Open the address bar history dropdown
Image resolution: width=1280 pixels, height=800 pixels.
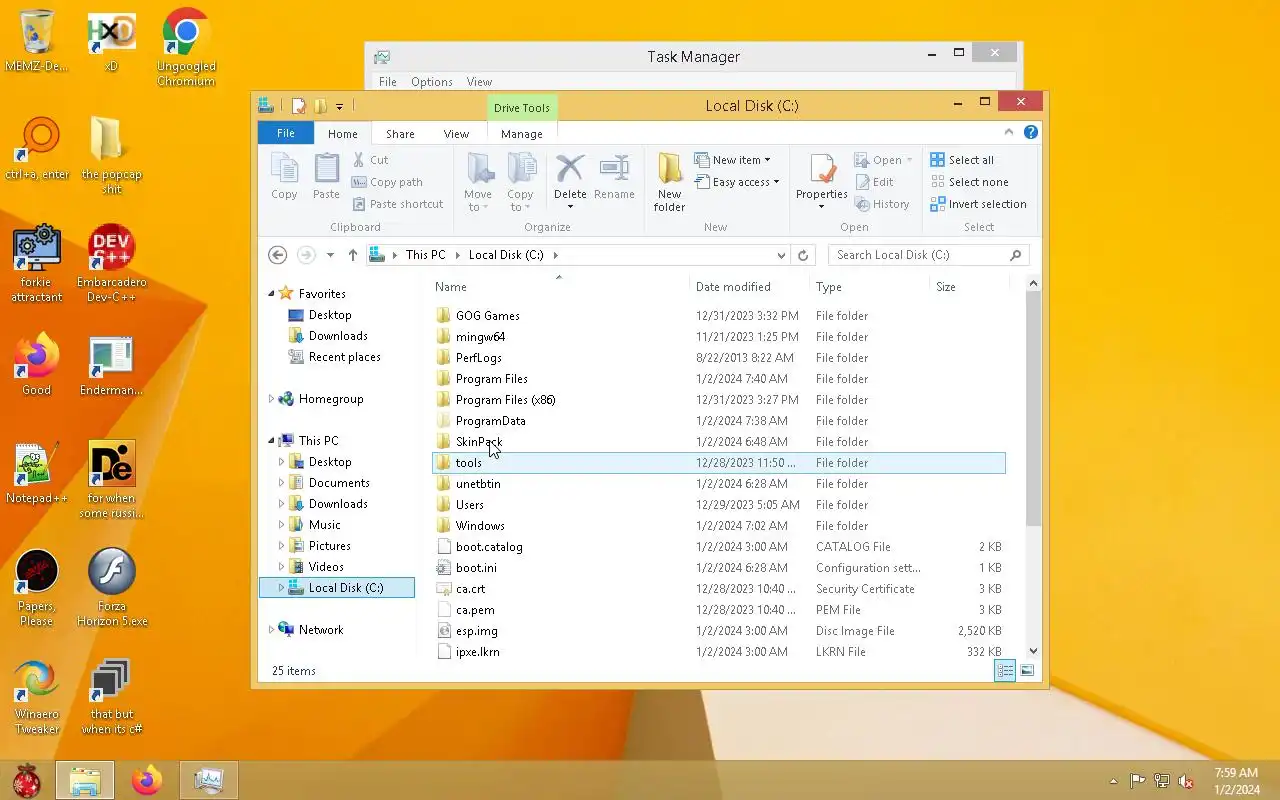point(781,255)
